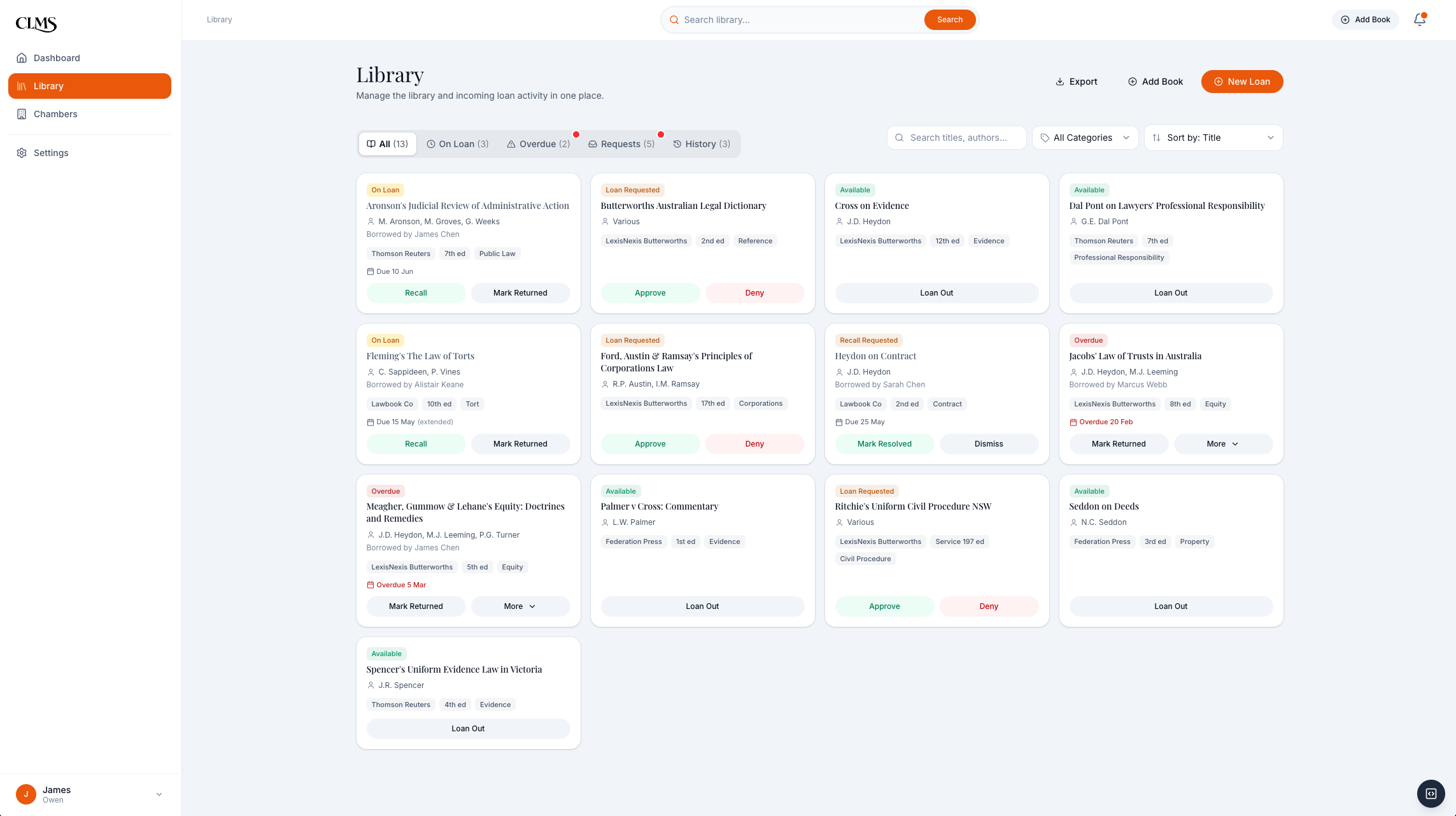The width and height of the screenshot is (1456, 816).
Task: Click Borrowed by Marcus Webb text
Action: [x=1118, y=385]
